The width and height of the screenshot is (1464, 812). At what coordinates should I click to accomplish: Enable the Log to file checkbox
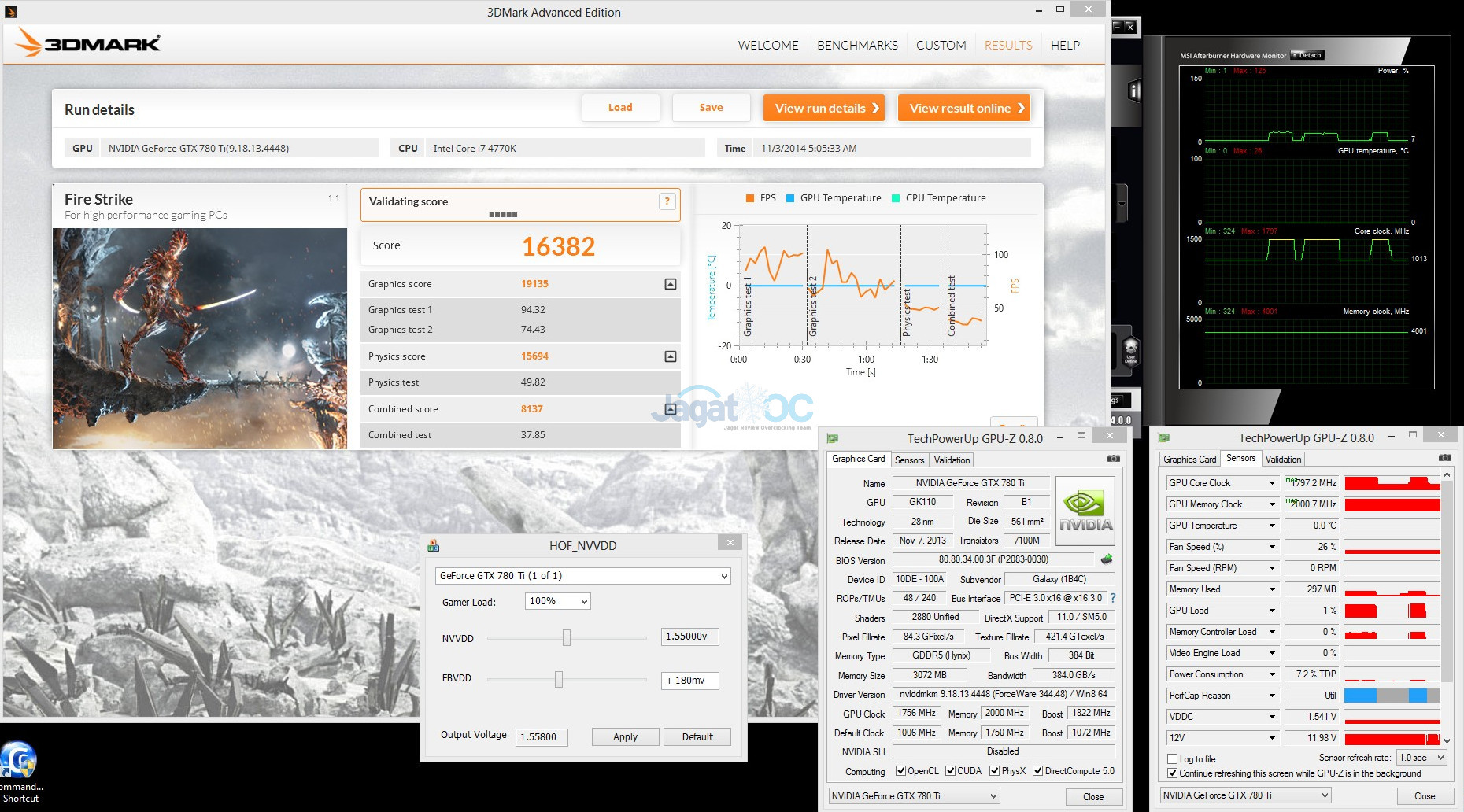1173,759
